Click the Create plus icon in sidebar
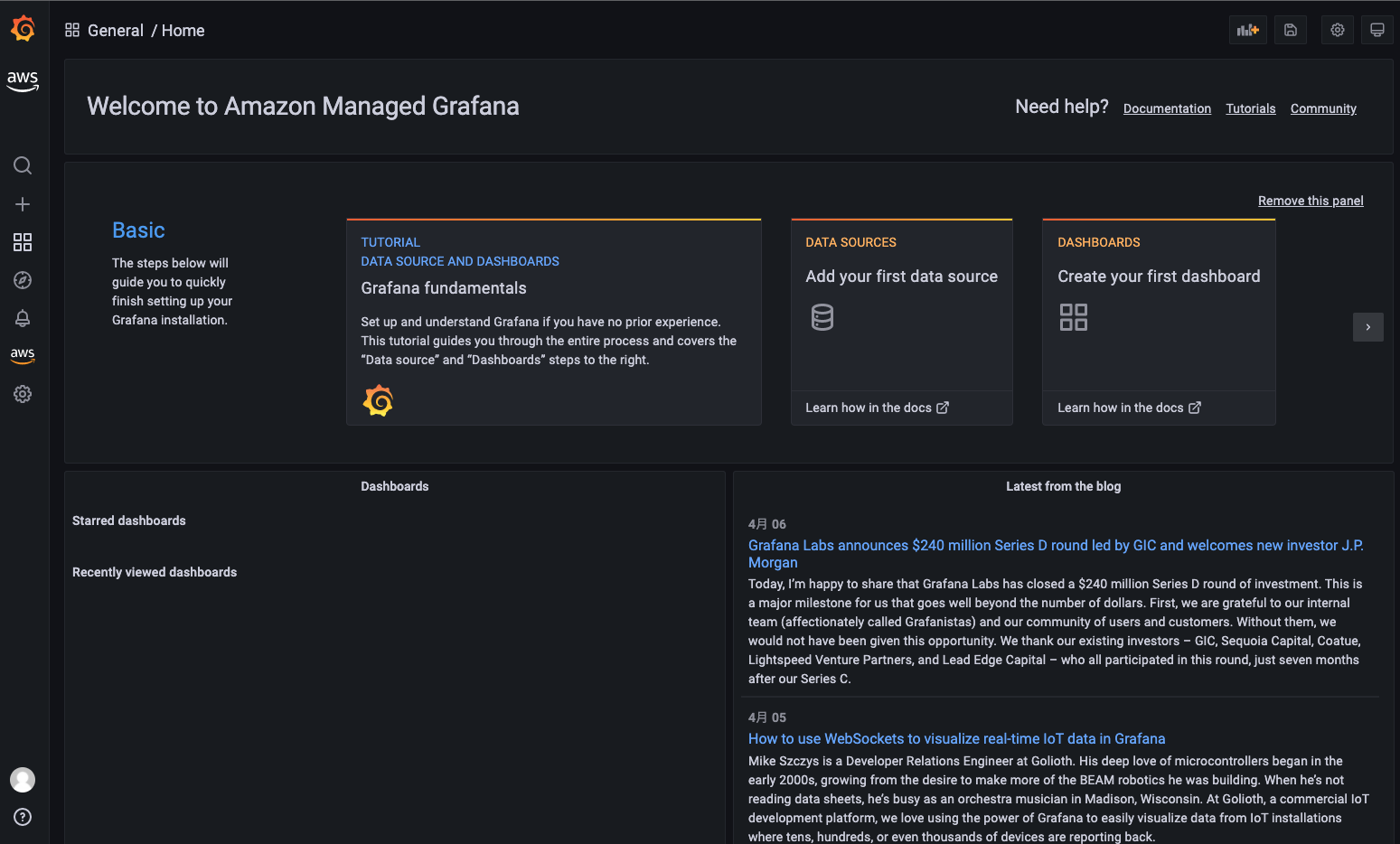This screenshot has height=844, width=1400. tap(23, 204)
